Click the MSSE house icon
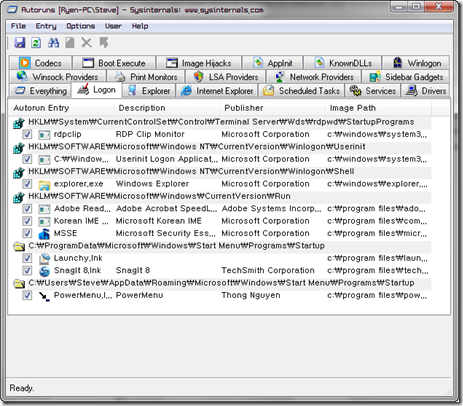Screen dimensions: 463x406 [44, 234]
